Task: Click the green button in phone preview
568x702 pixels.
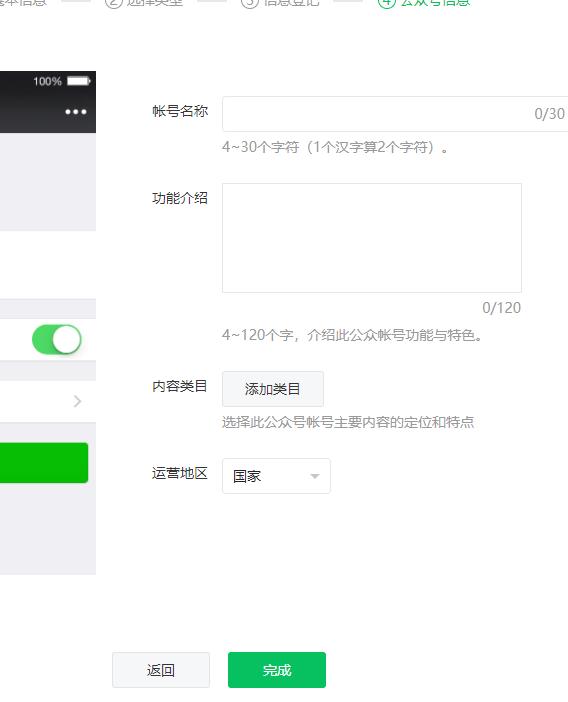Action: point(44,463)
